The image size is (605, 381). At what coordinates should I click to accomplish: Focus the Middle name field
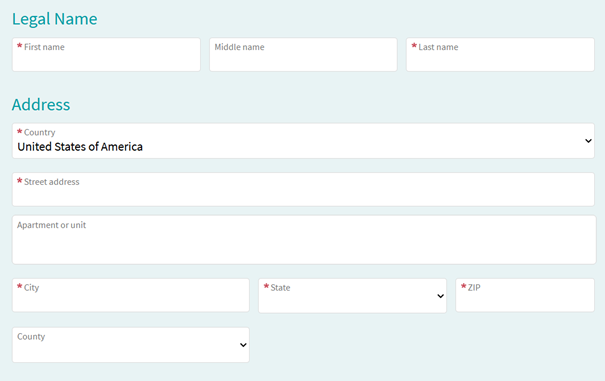tap(303, 54)
